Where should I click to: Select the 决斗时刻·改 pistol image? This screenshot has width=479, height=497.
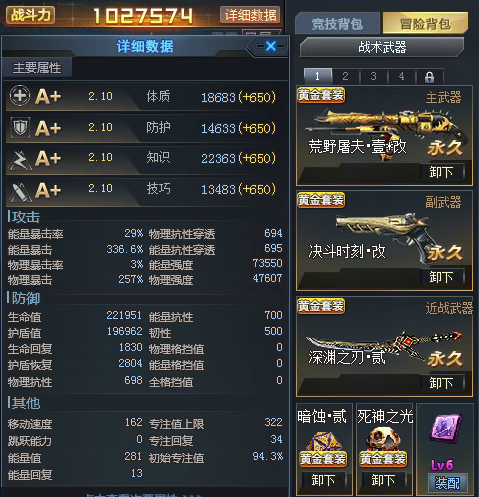[382, 234]
